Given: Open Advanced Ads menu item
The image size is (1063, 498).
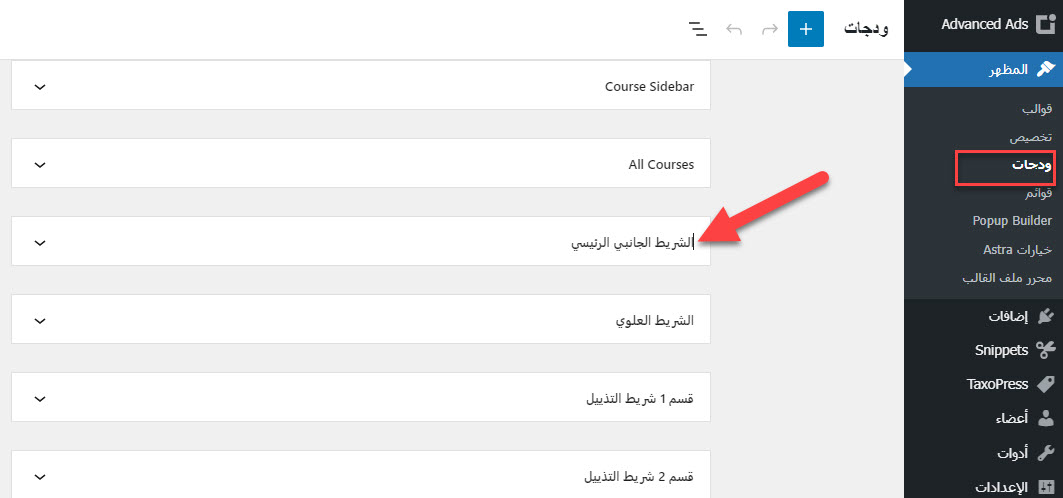Looking at the screenshot, I should (x=984, y=24).
